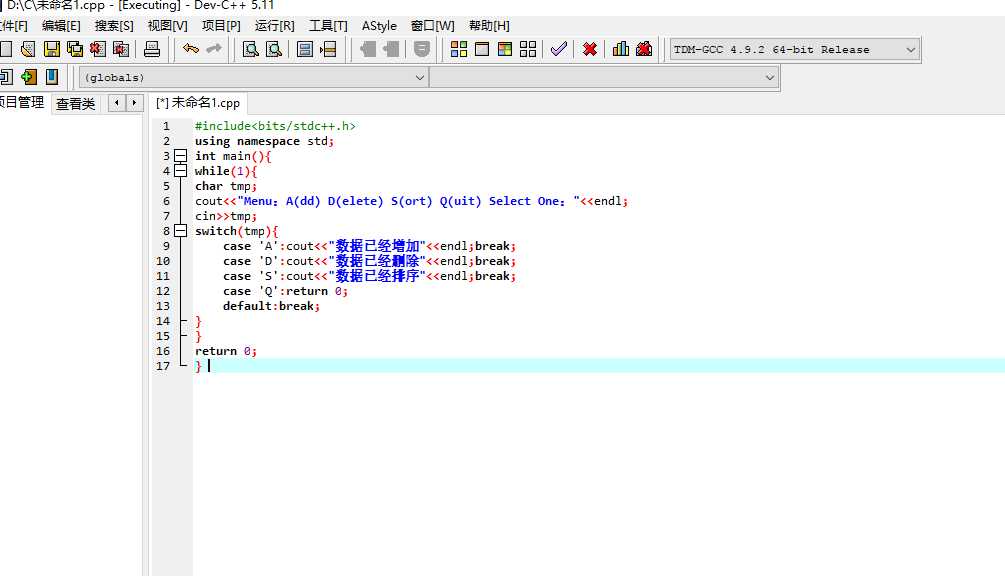Select the 未命名1.cpp editor tab

198,103
